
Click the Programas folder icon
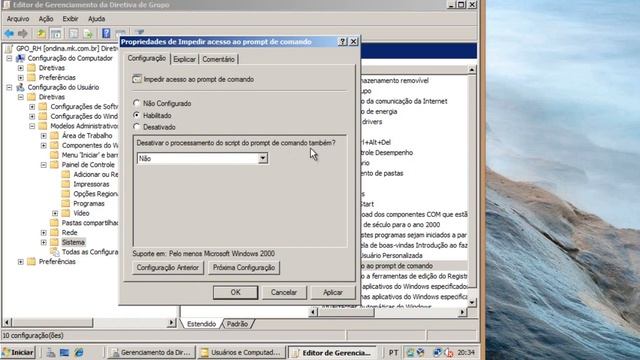pos(66,203)
